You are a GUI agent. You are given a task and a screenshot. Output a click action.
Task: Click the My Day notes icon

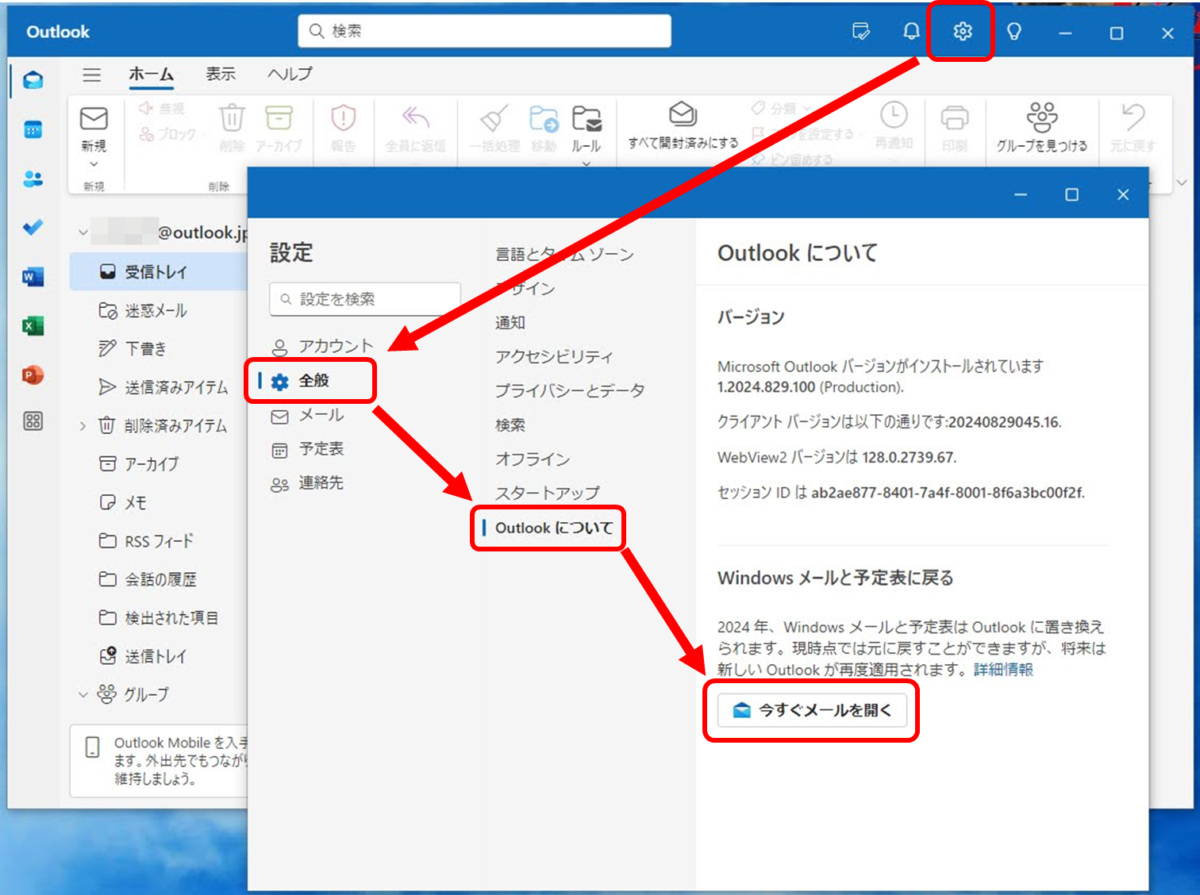(860, 32)
